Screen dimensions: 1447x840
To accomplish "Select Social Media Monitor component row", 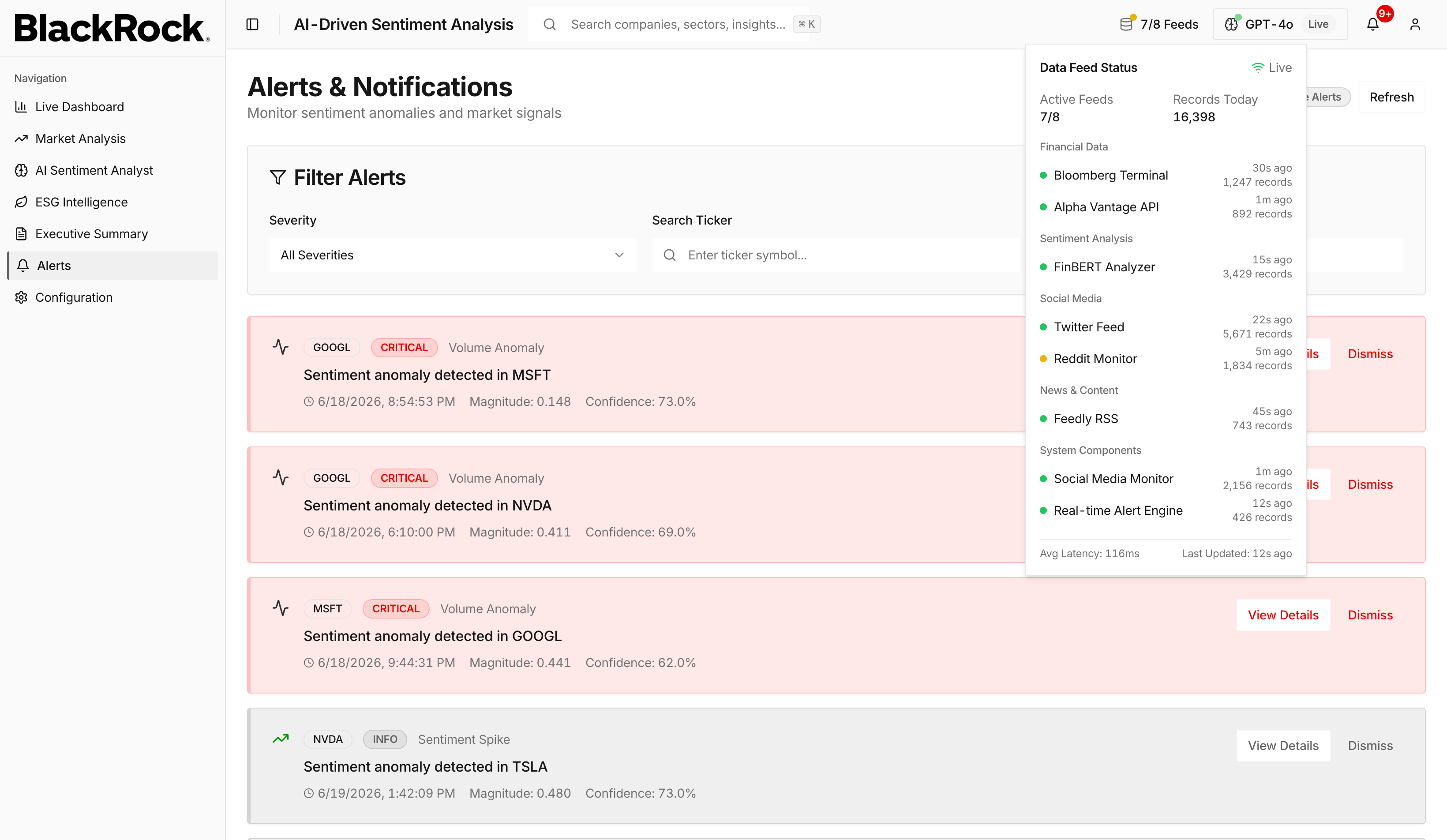I will (1166, 479).
